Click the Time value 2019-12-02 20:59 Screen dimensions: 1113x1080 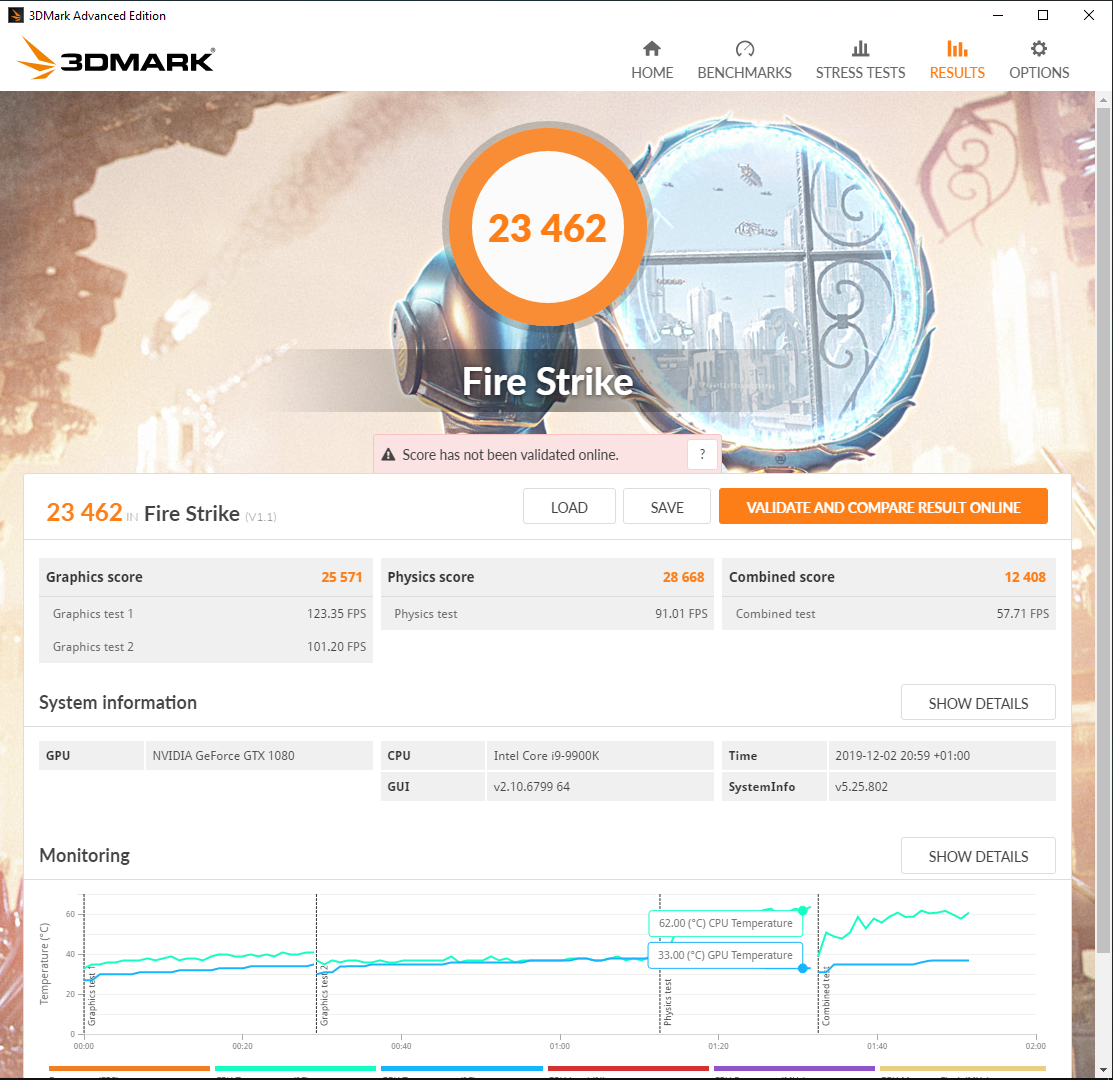(x=941, y=756)
